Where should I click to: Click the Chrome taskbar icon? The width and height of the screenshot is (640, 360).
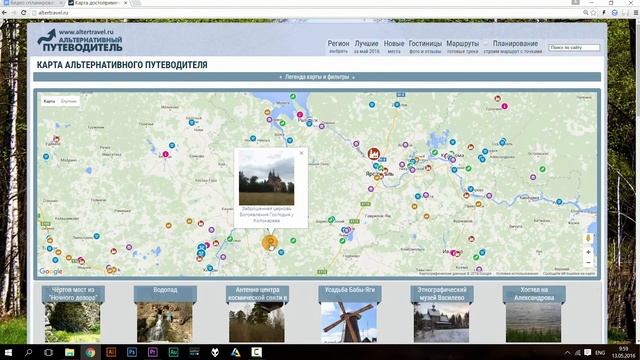point(90,352)
